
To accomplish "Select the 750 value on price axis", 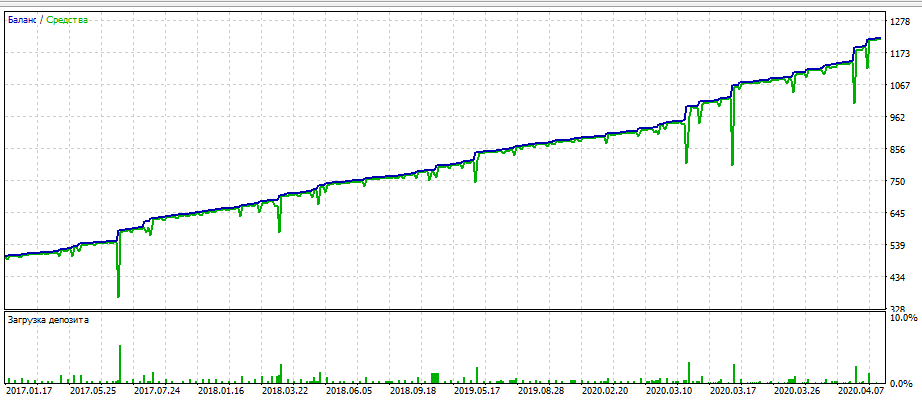I will (x=897, y=181).
